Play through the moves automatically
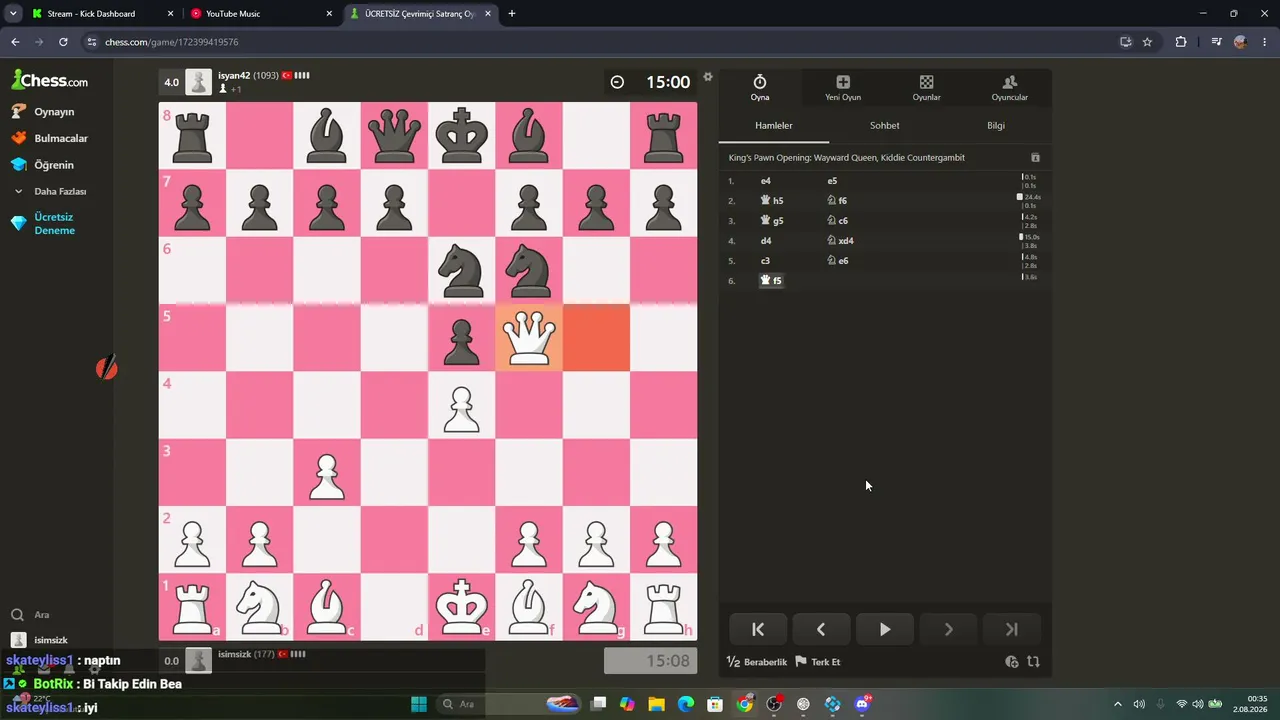1280x720 pixels. [885, 629]
